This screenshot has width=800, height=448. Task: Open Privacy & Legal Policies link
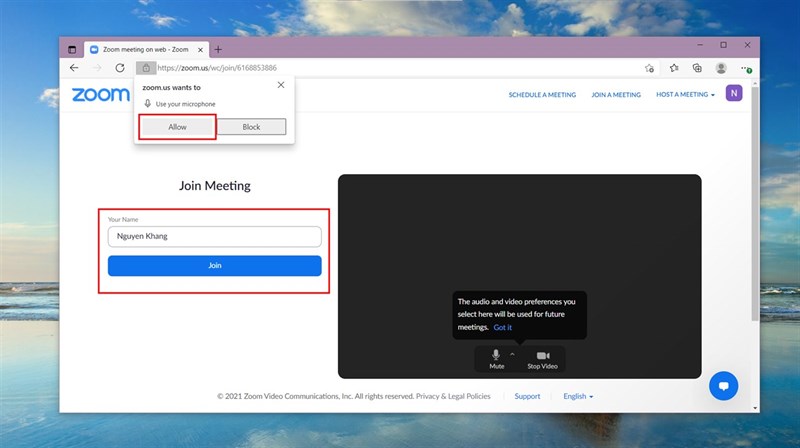[x=453, y=396]
